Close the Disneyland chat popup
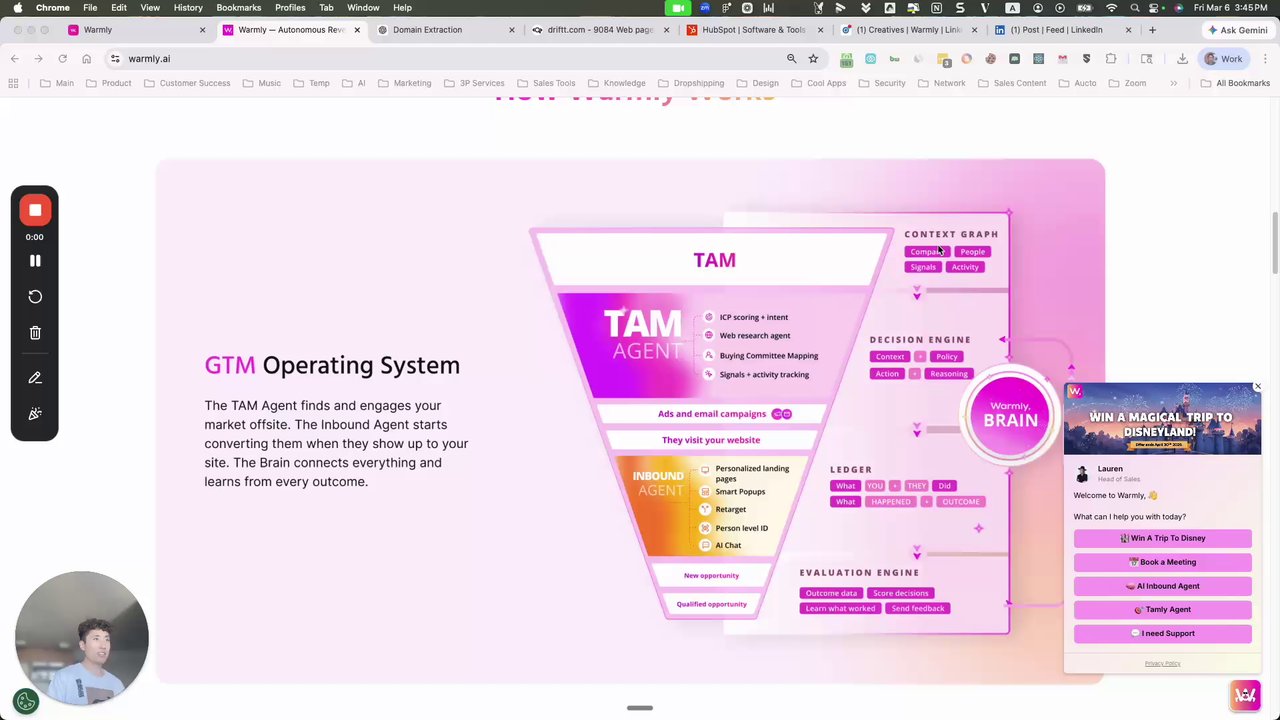This screenshot has height=720, width=1280. 1258,386
